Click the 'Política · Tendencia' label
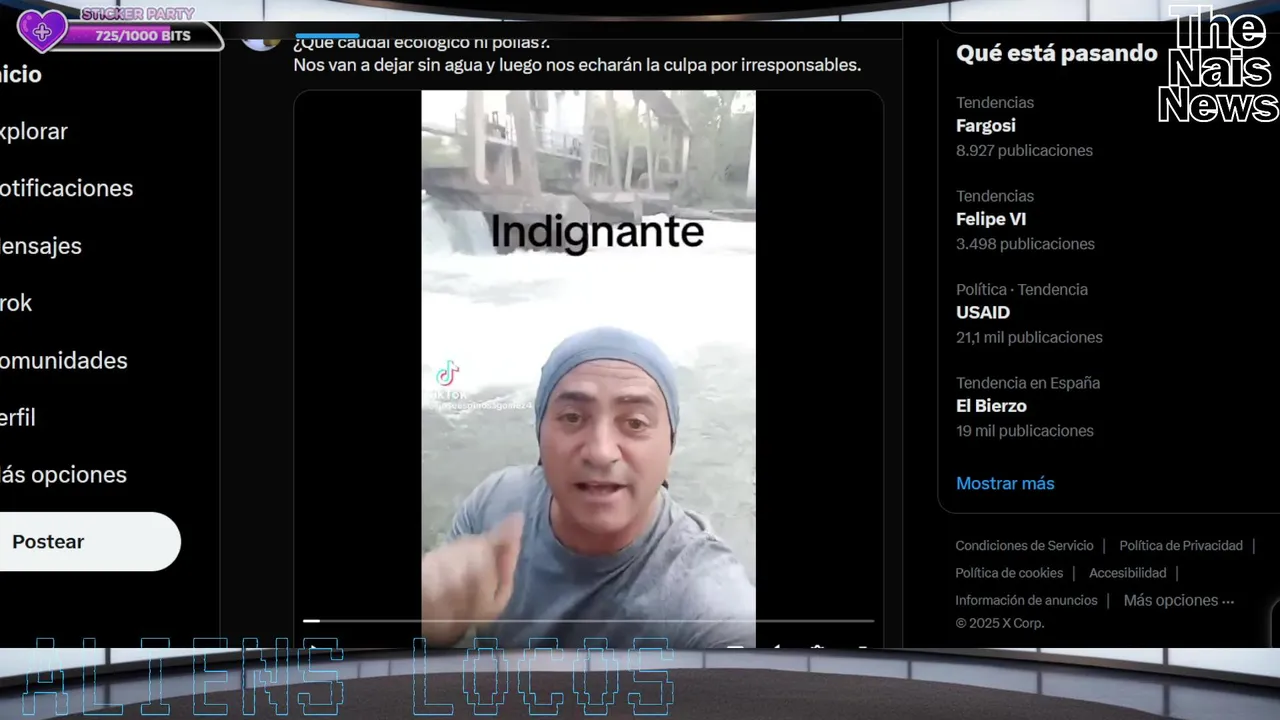Image resolution: width=1280 pixels, height=720 pixels. point(1021,290)
